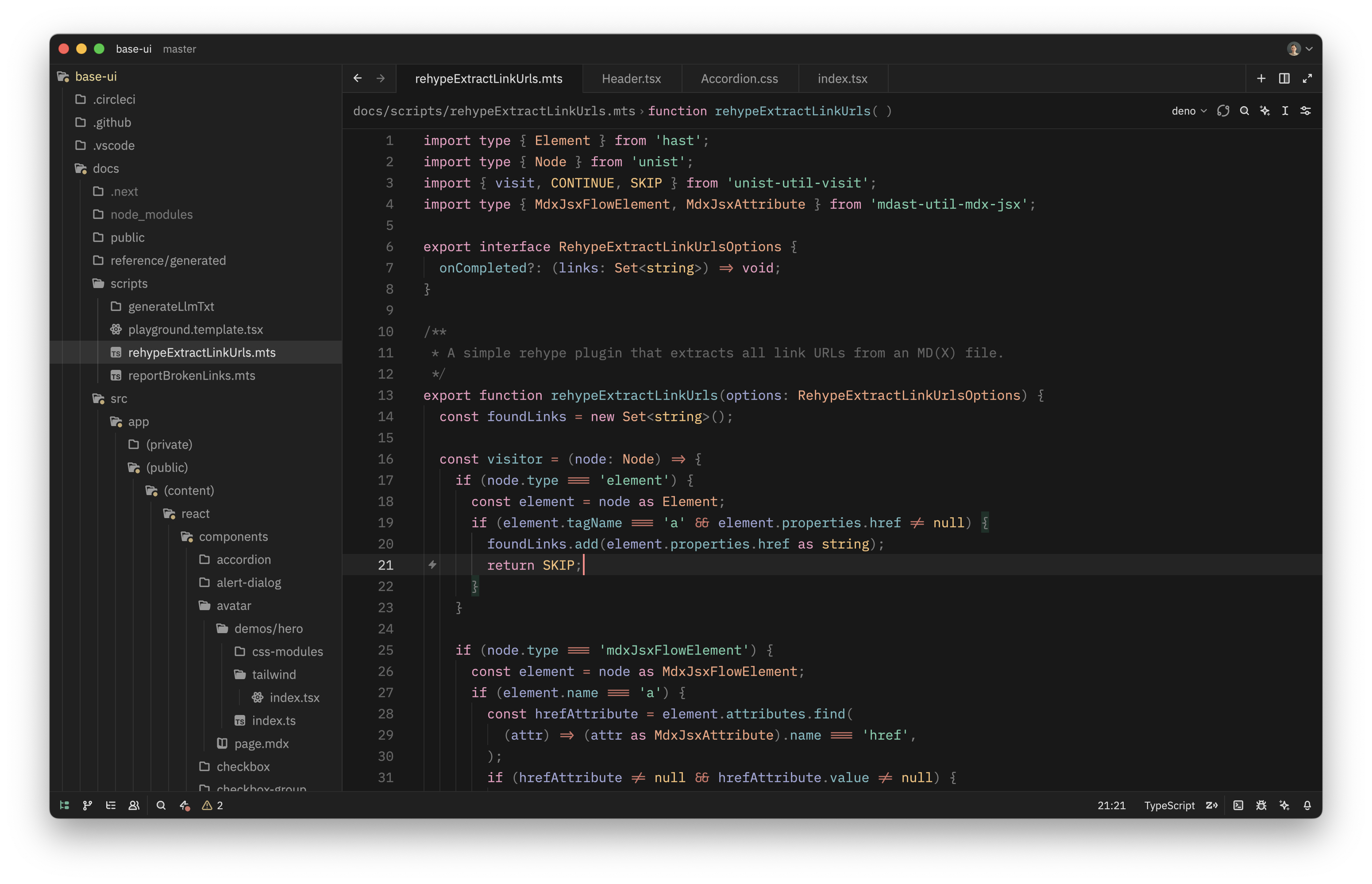Screen dimensions: 1372x884
Task: Open playground.template.tsx file
Action: tap(195, 330)
